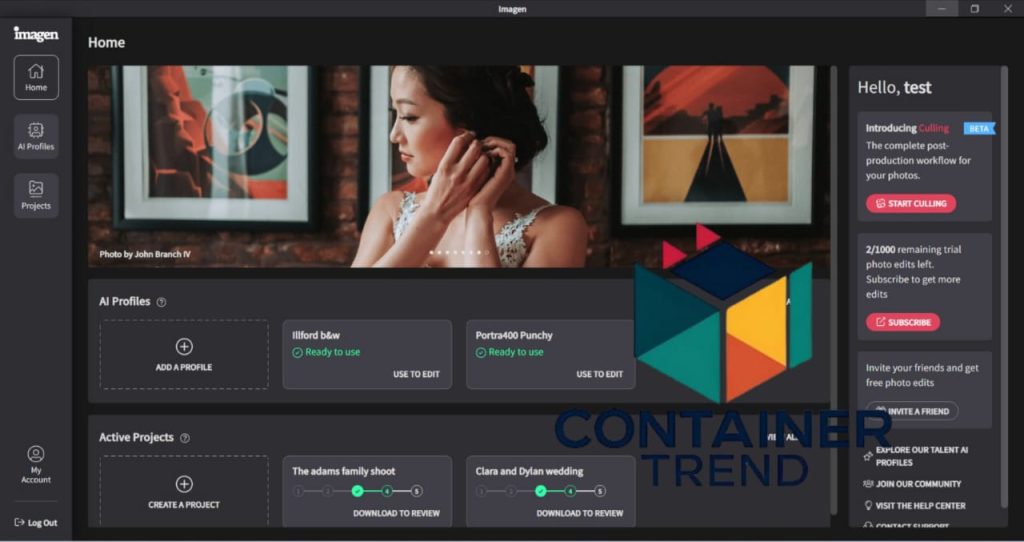The width and height of the screenshot is (1024, 542).
Task: Click help icon next to Active Projects
Action: [185, 438]
